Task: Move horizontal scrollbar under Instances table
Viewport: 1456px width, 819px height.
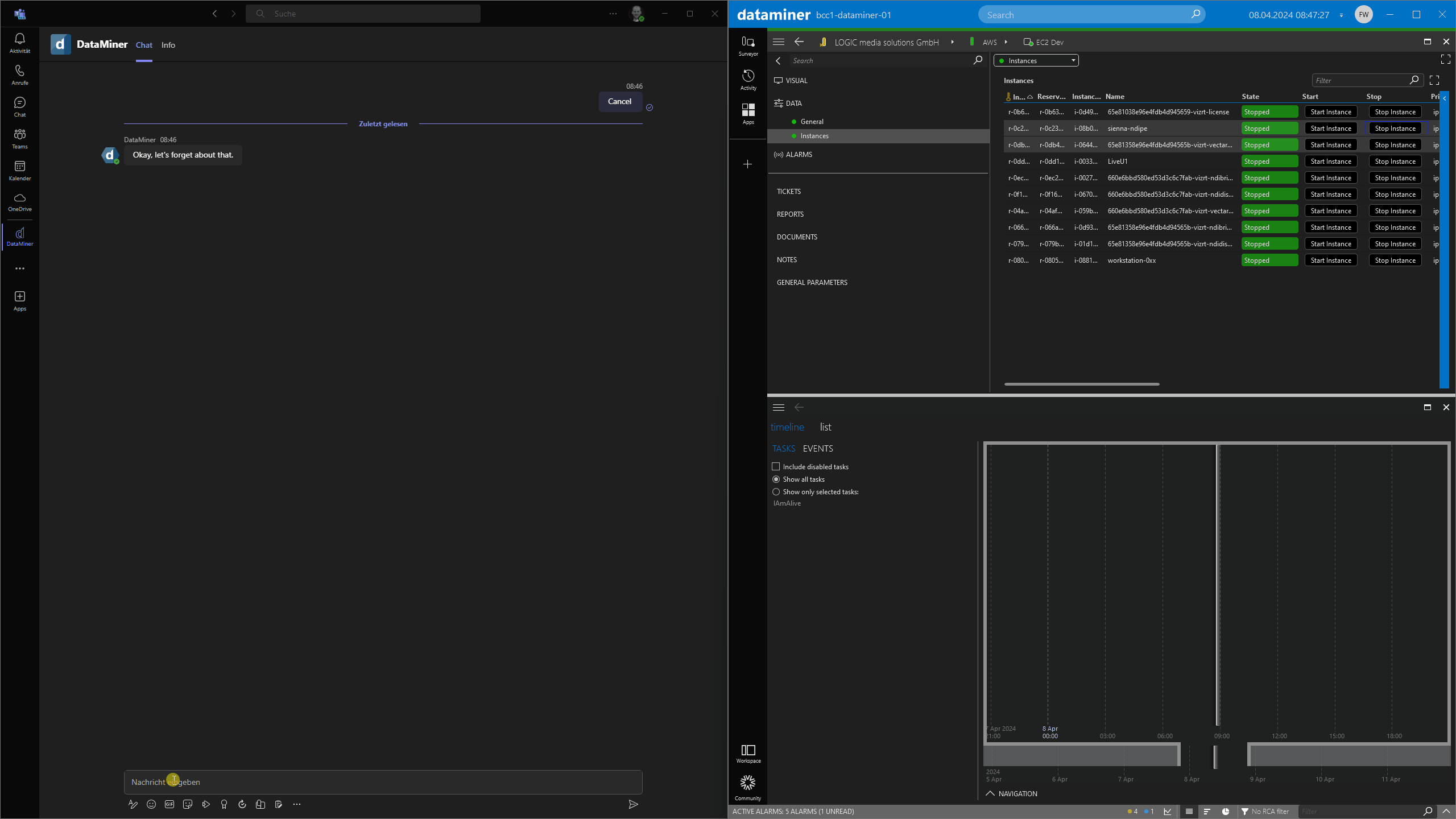Action: [1082, 384]
